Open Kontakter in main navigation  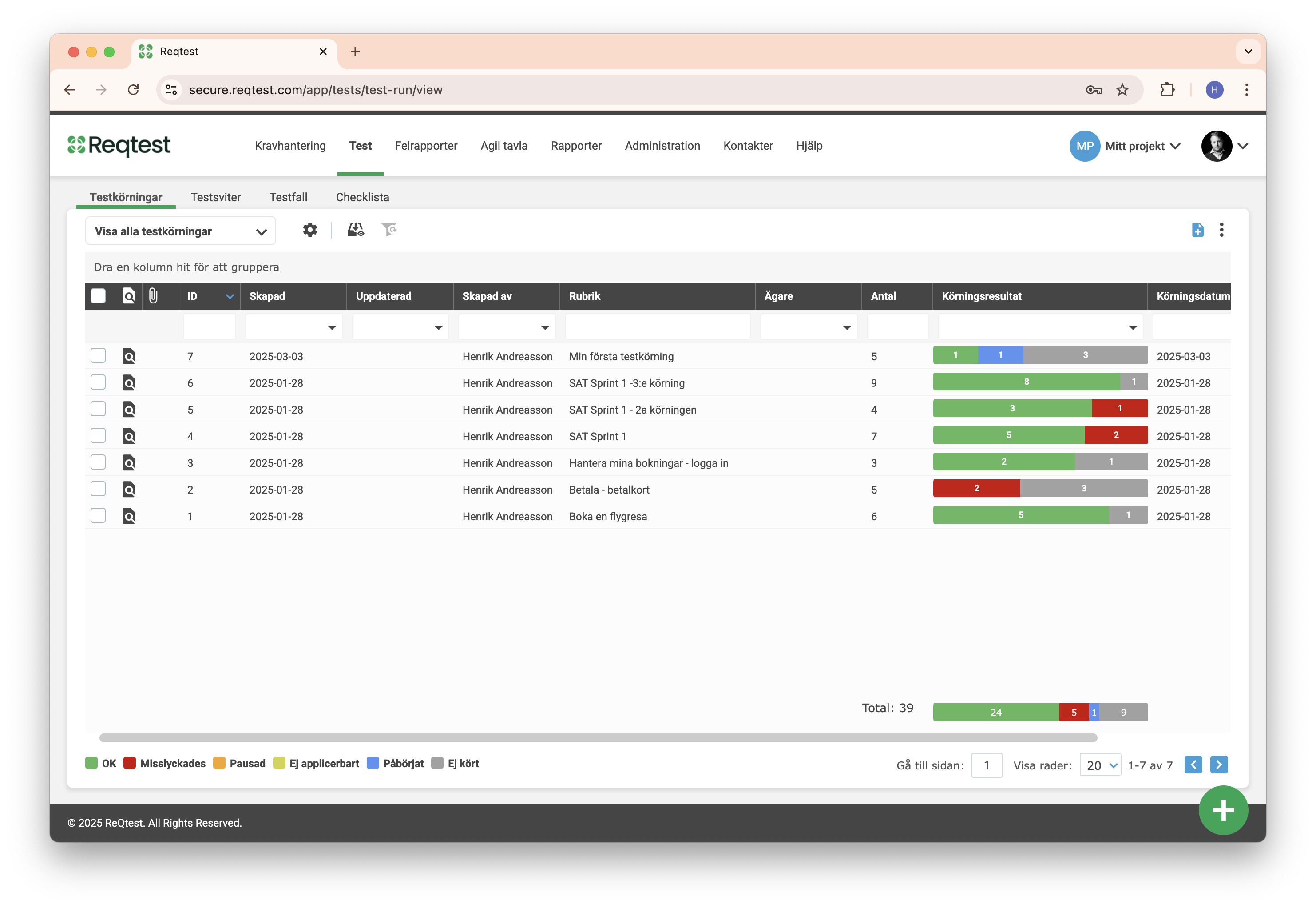[748, 146]
